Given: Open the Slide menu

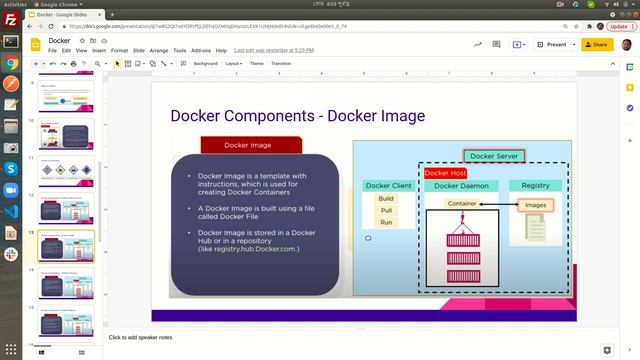Looking at the screenshot, I should click(x=139, y=51).
